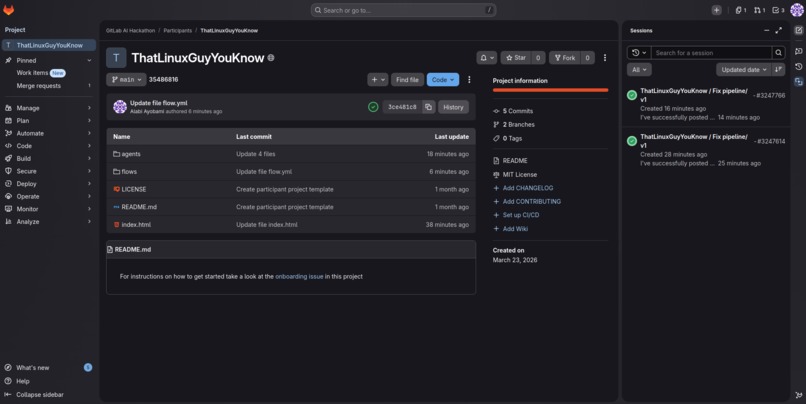806x404 pixels.
Task: Expand the Analyze menu
Action: [x=48, y=222]
